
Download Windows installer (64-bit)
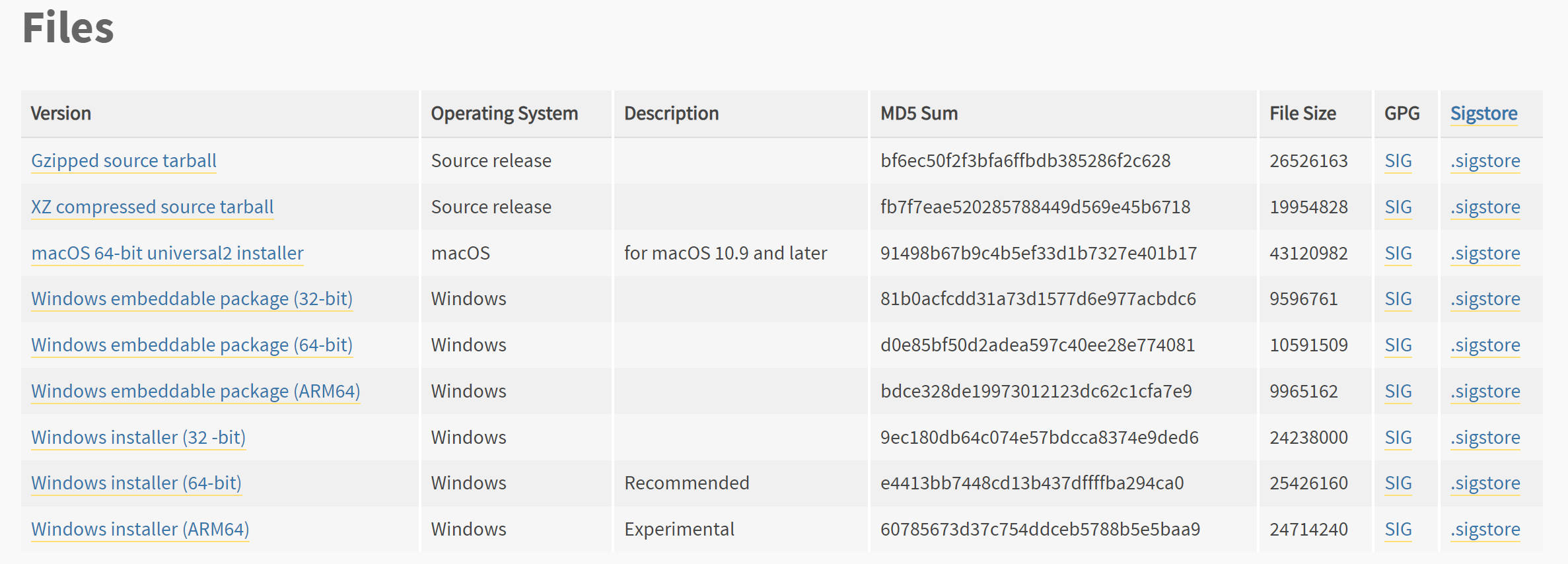click(136, 483)
